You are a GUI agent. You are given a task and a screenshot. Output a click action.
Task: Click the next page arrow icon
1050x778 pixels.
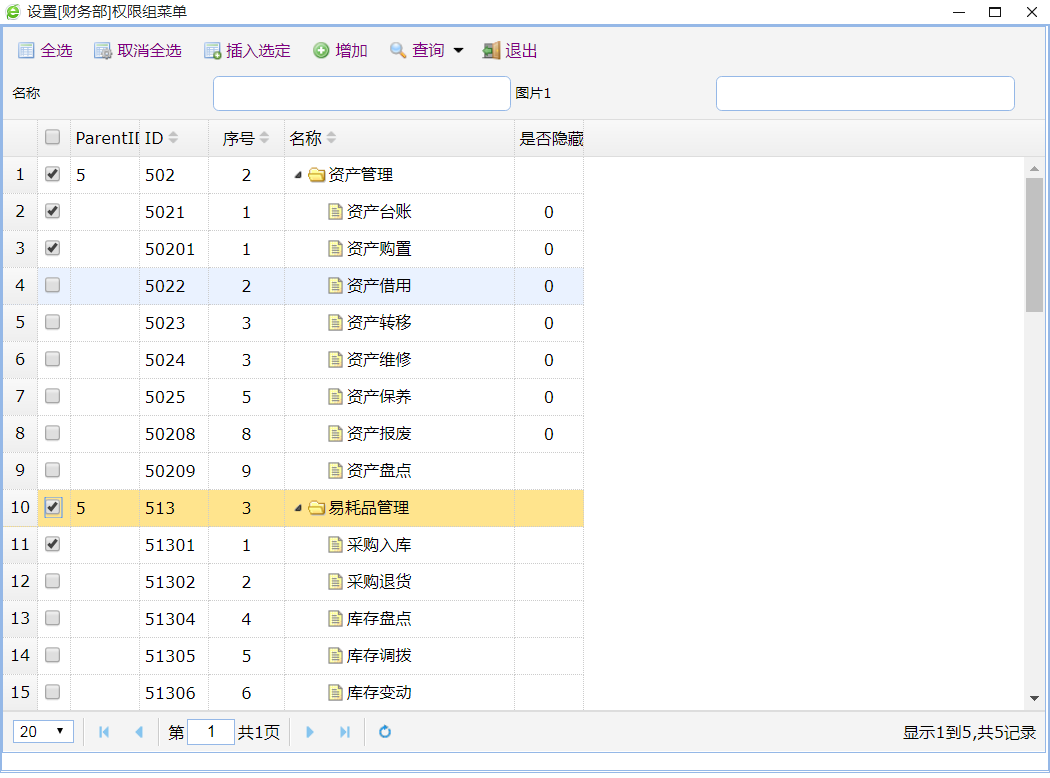click(310, 732)
